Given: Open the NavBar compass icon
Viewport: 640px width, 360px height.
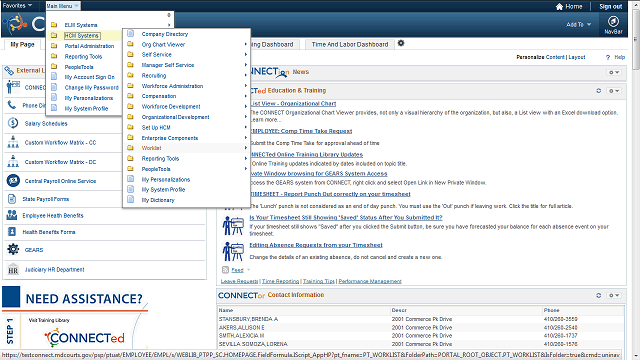Looking at the screenshot, I should [x=613, y=21].
